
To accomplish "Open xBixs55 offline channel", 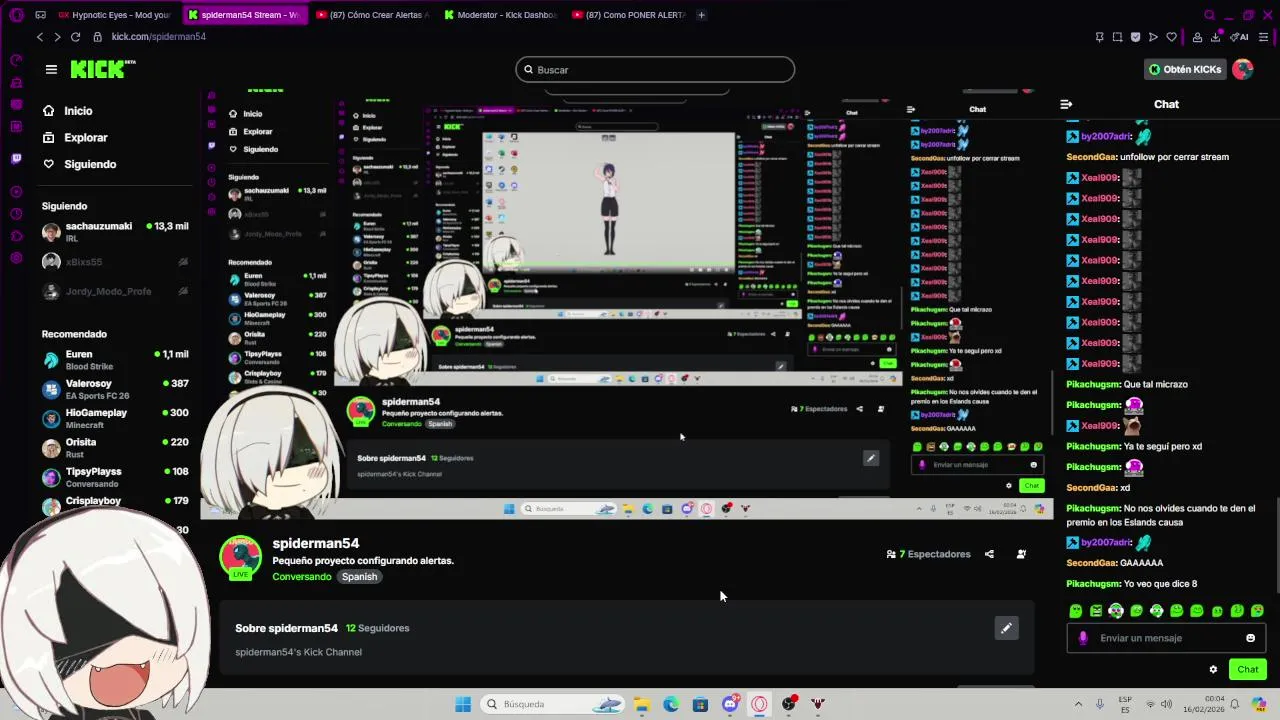I will coord(115,262).
